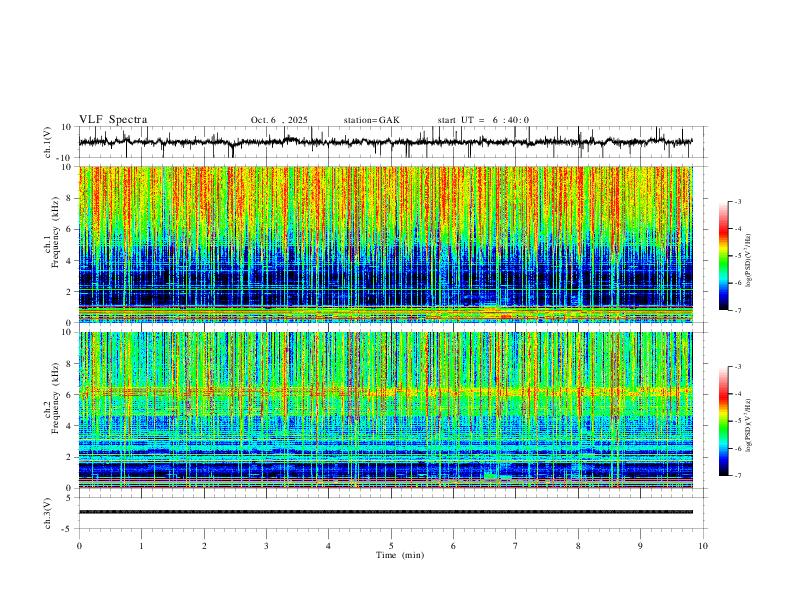Screen dimensions: 792x612
Task: Click the ch.2 colorbar 'log(PSD)(V²/Hz)' label
Action: click(748, 426)
